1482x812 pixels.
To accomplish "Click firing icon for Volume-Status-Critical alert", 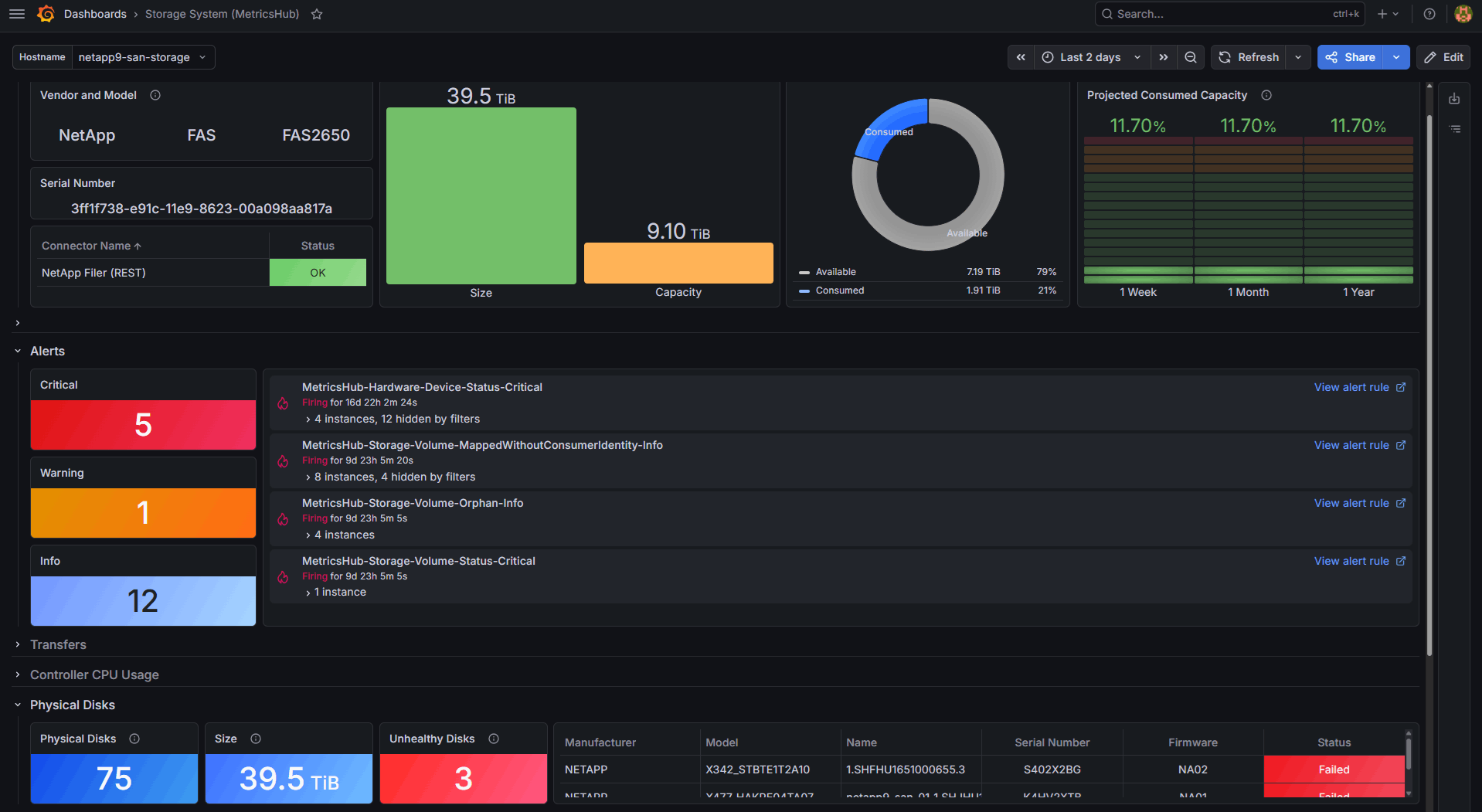I will (283, 577).
